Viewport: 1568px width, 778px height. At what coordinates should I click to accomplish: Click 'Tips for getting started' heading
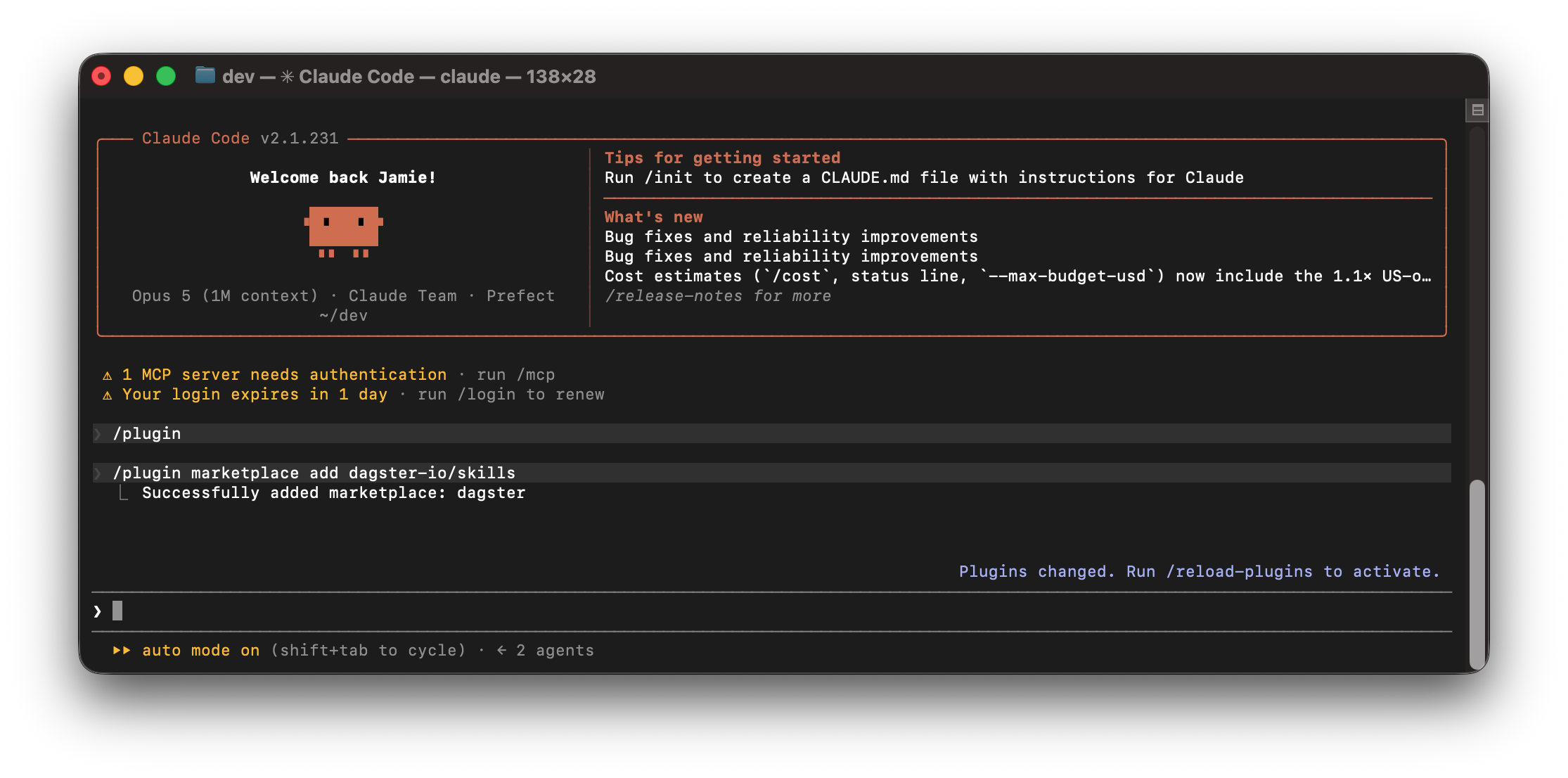click(x=723, y=158)
